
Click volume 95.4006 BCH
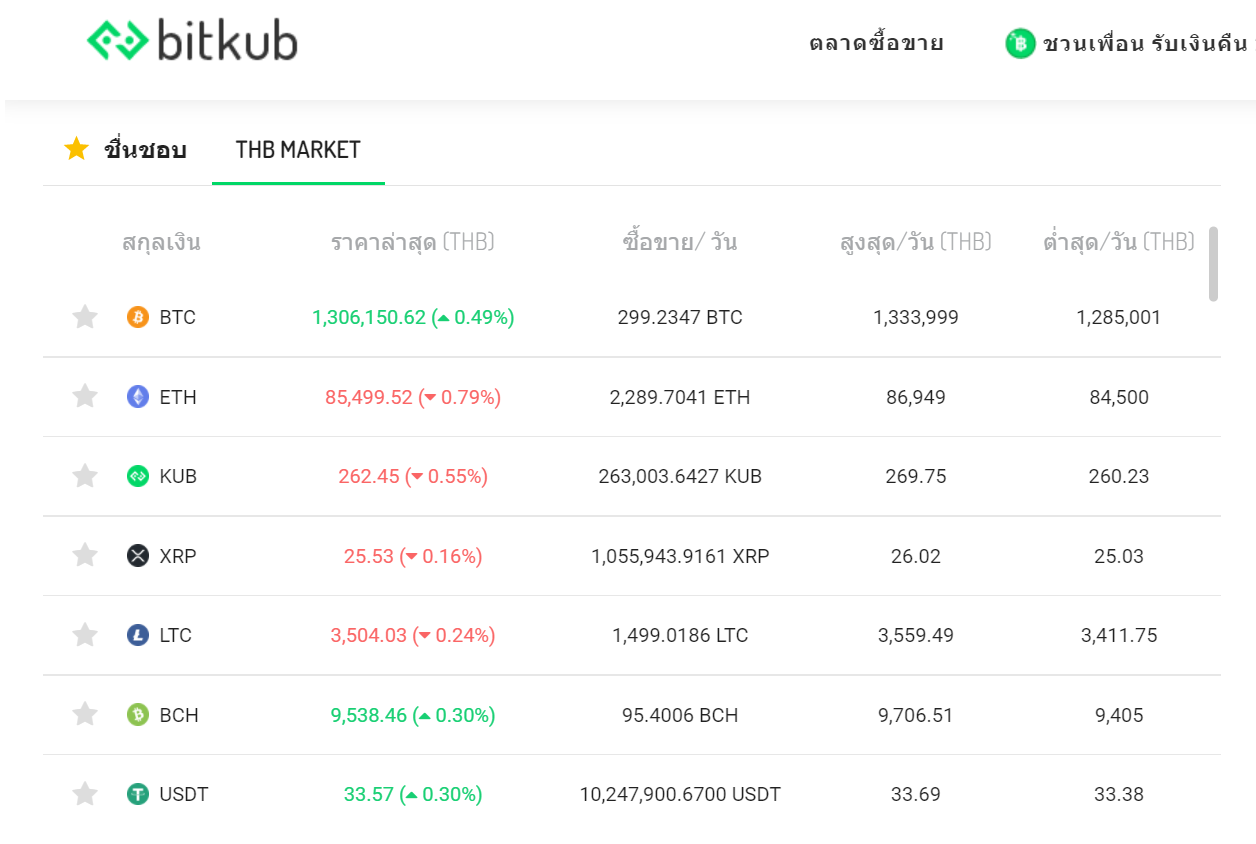(680, 715)
